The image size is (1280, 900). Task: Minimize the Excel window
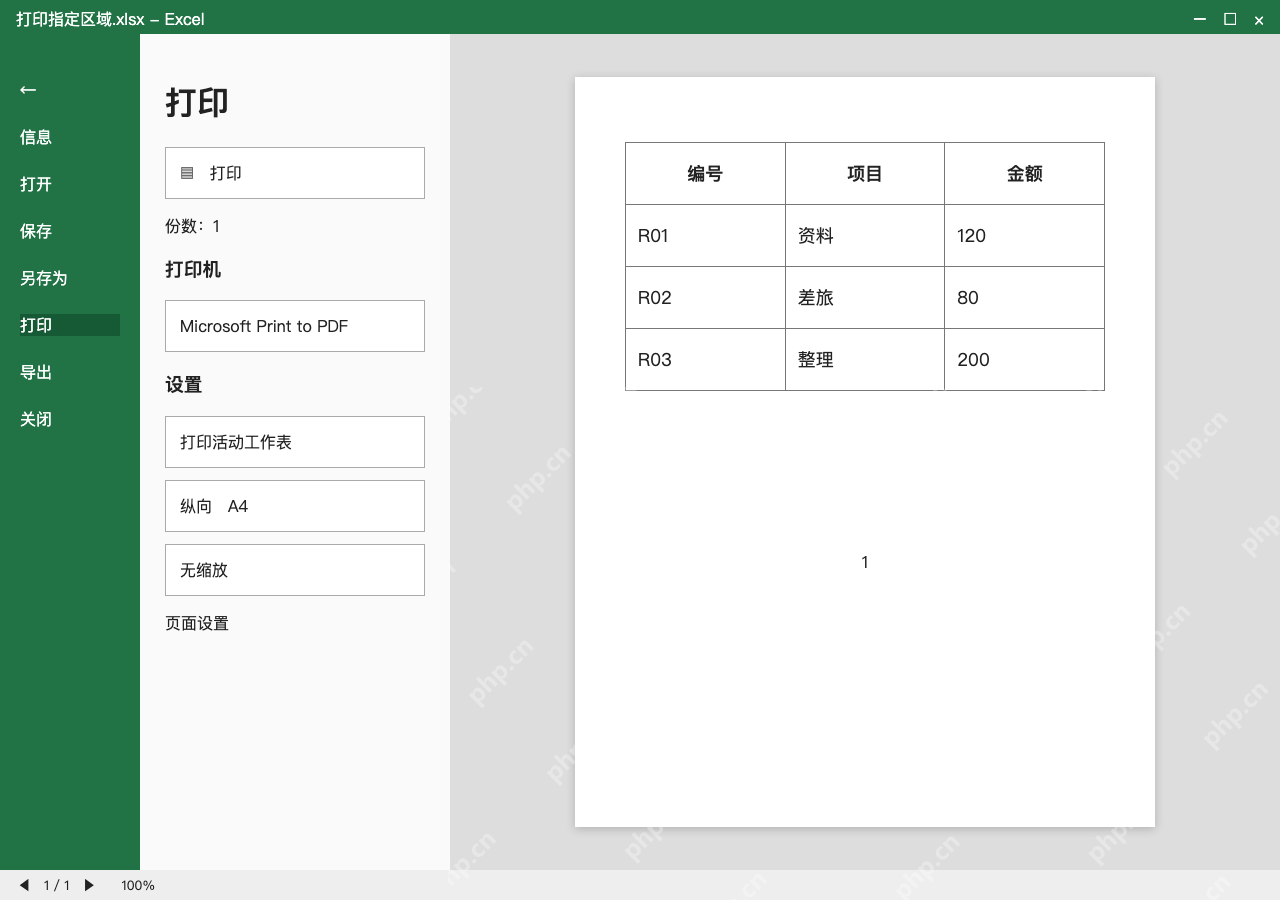click(x=1201, y=19)
